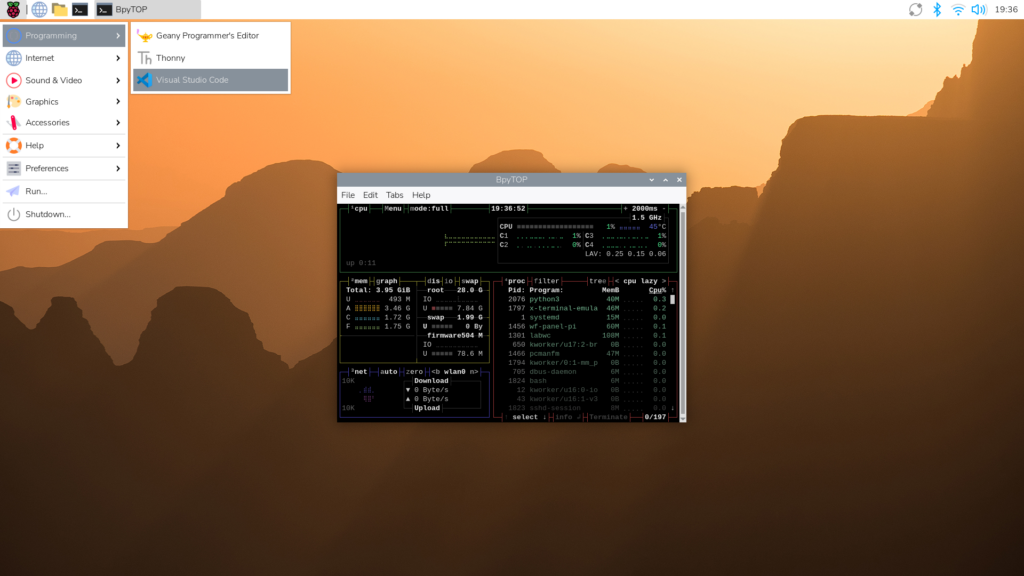Screen dimensions: 1024x576
Task: Open the Tabs menu in BpyTOP window
Action: tap(394, 195)
